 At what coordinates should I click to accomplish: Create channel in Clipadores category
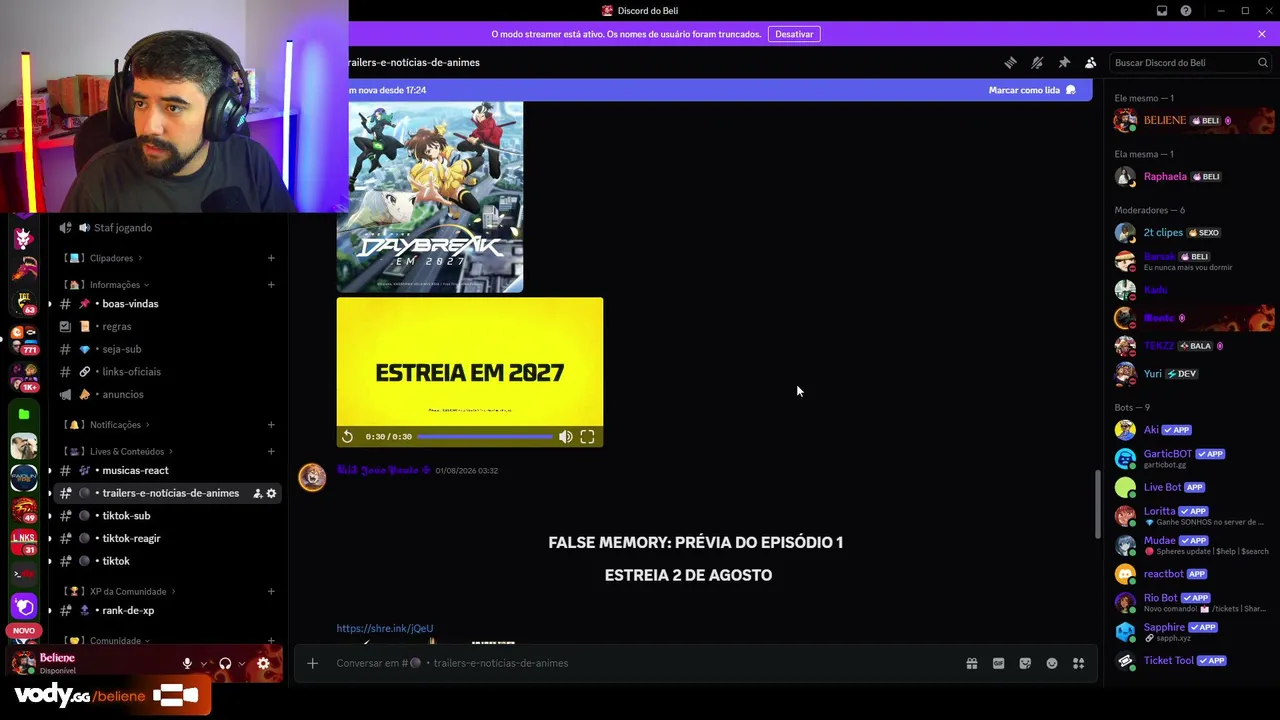click(x=271, y=258)
